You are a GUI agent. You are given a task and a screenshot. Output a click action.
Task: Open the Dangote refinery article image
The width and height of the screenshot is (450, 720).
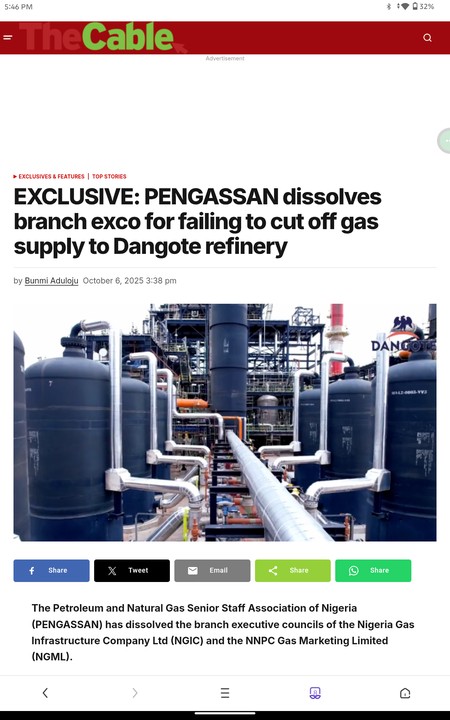[x=225, y=422]
